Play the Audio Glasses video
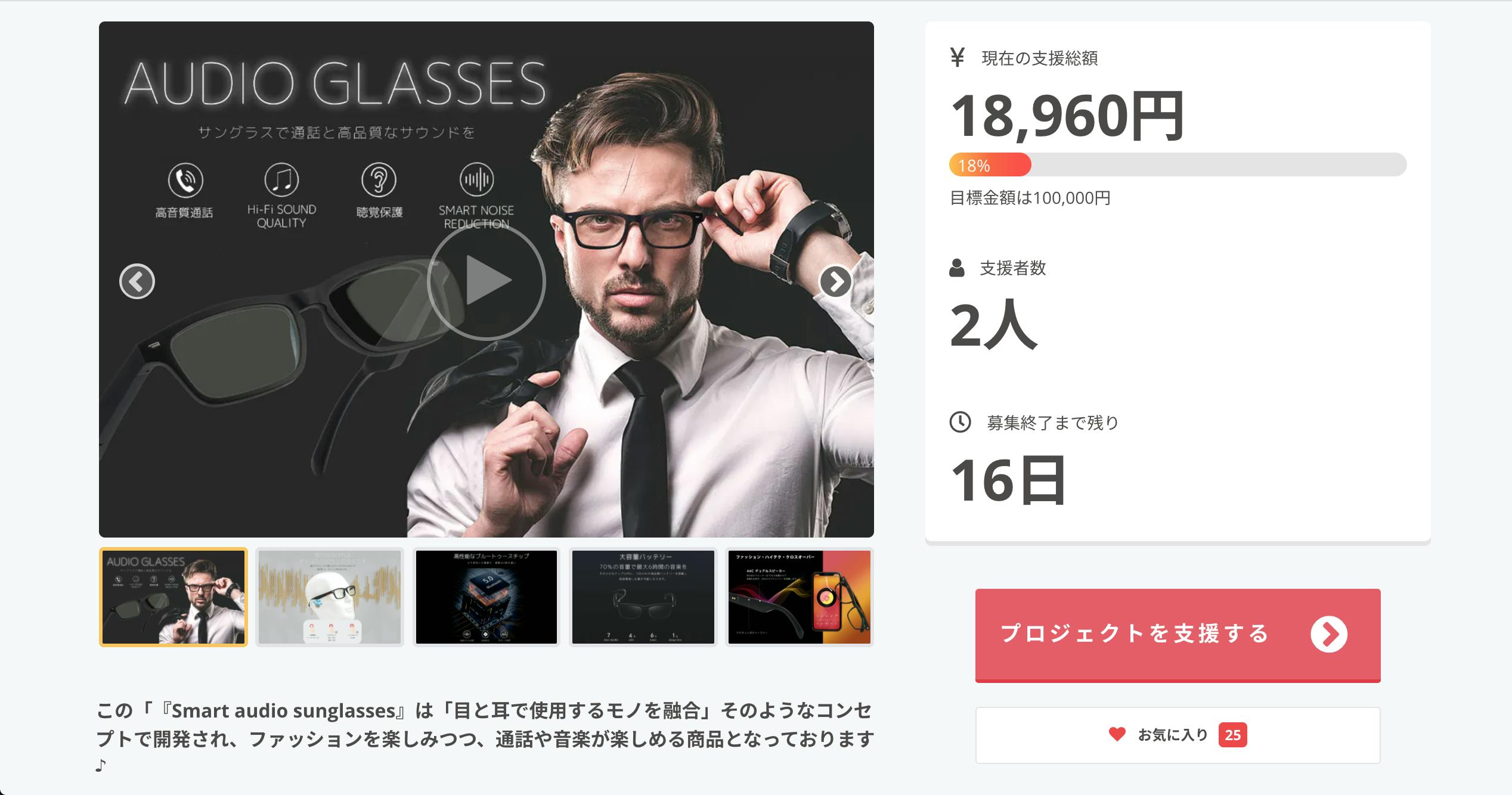The height and width of the screenshot is (795, 1512). (487, 281)
